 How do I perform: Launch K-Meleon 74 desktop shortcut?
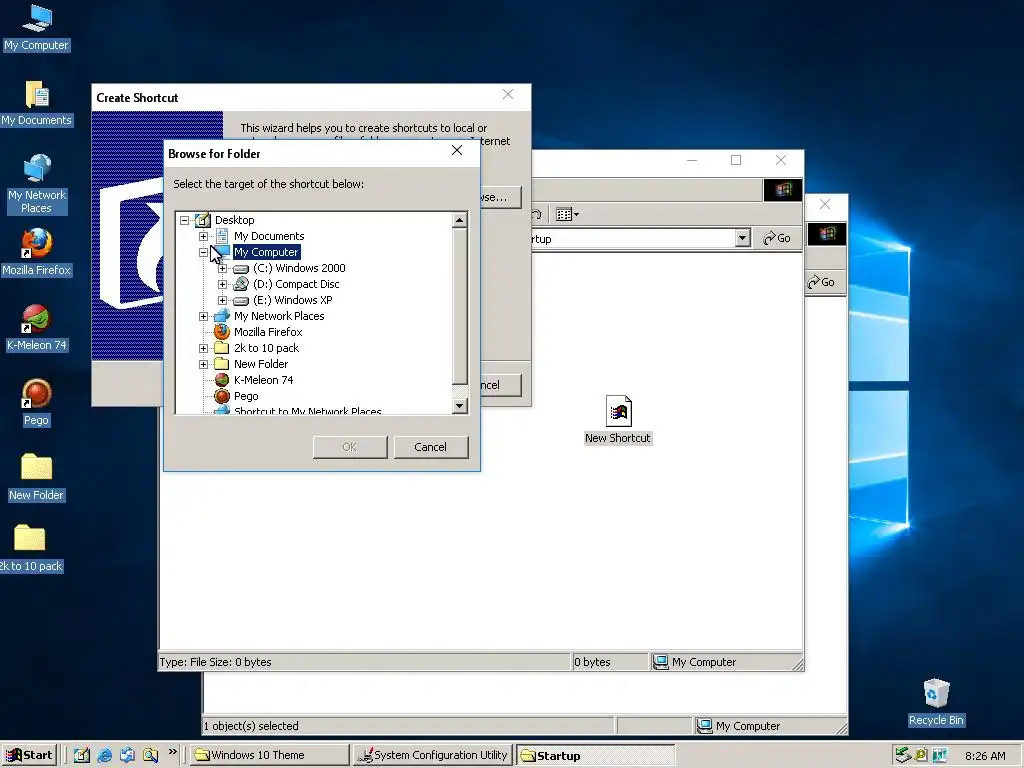[x=37, y=327]
